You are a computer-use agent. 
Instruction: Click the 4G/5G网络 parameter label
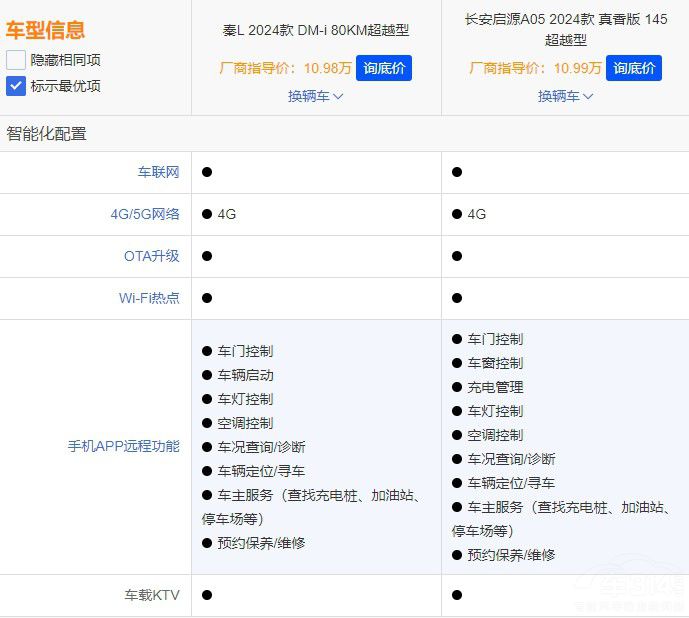[145, 214]
